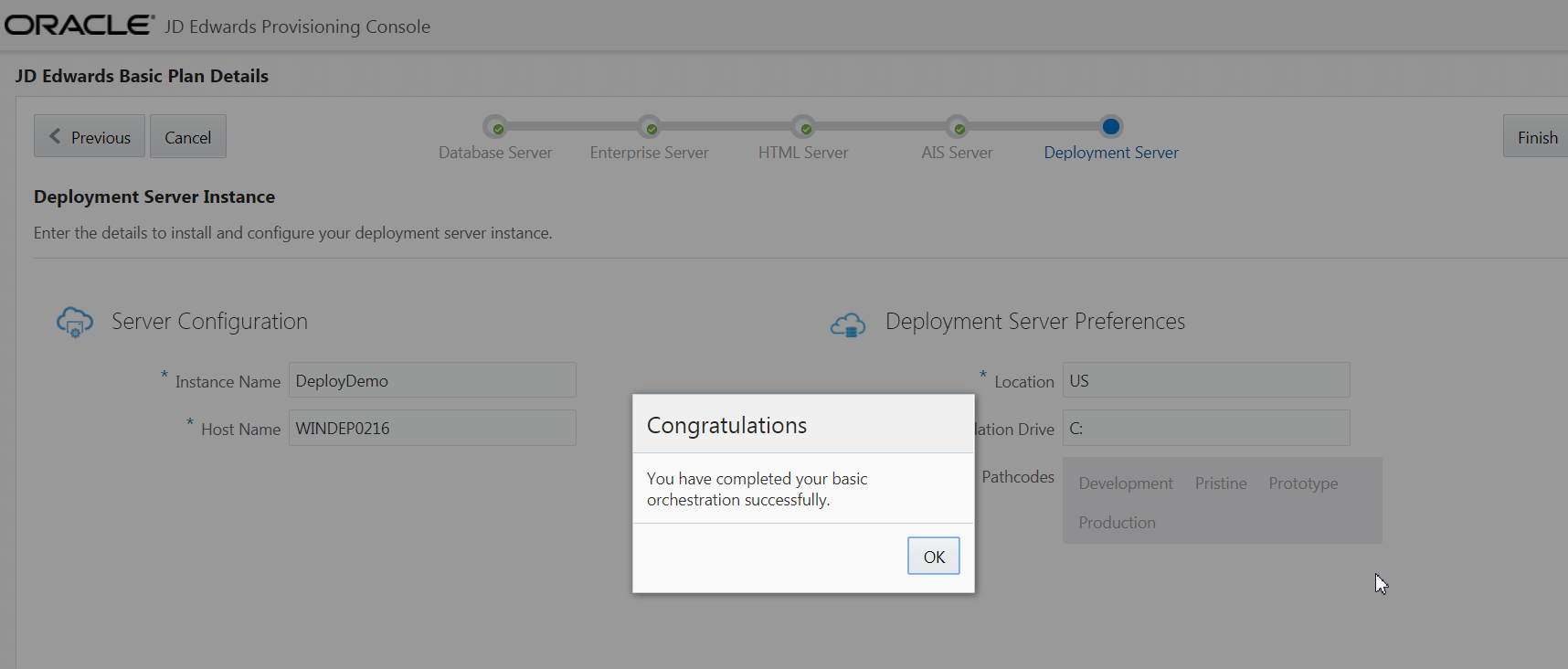Click the 'JD Edwards Basic Plan Details' title
1568x669 pixels.
[x=142, y=76]
